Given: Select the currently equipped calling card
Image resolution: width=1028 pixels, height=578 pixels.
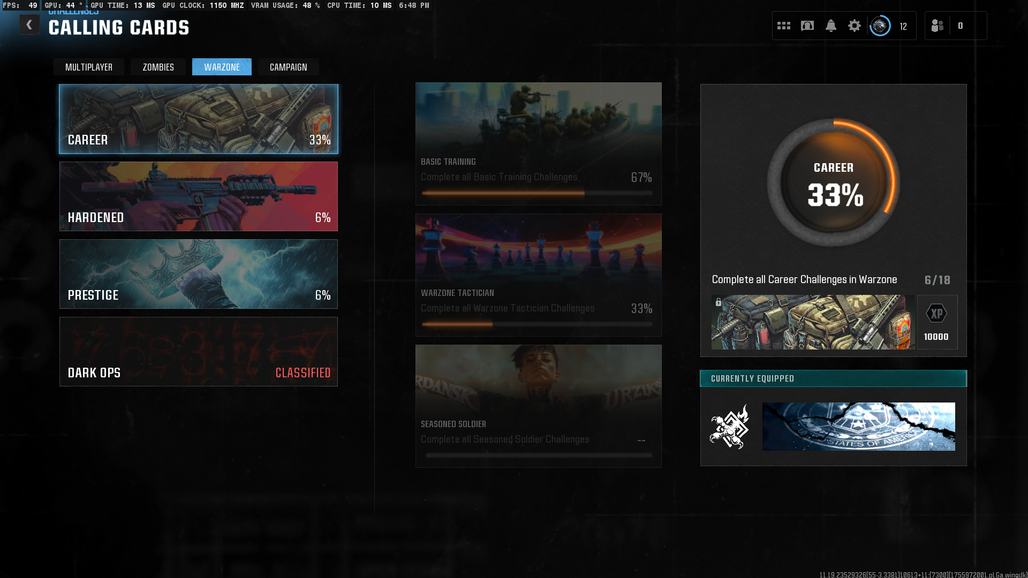Looking at the screenshot, I should [x=858, y=427].
